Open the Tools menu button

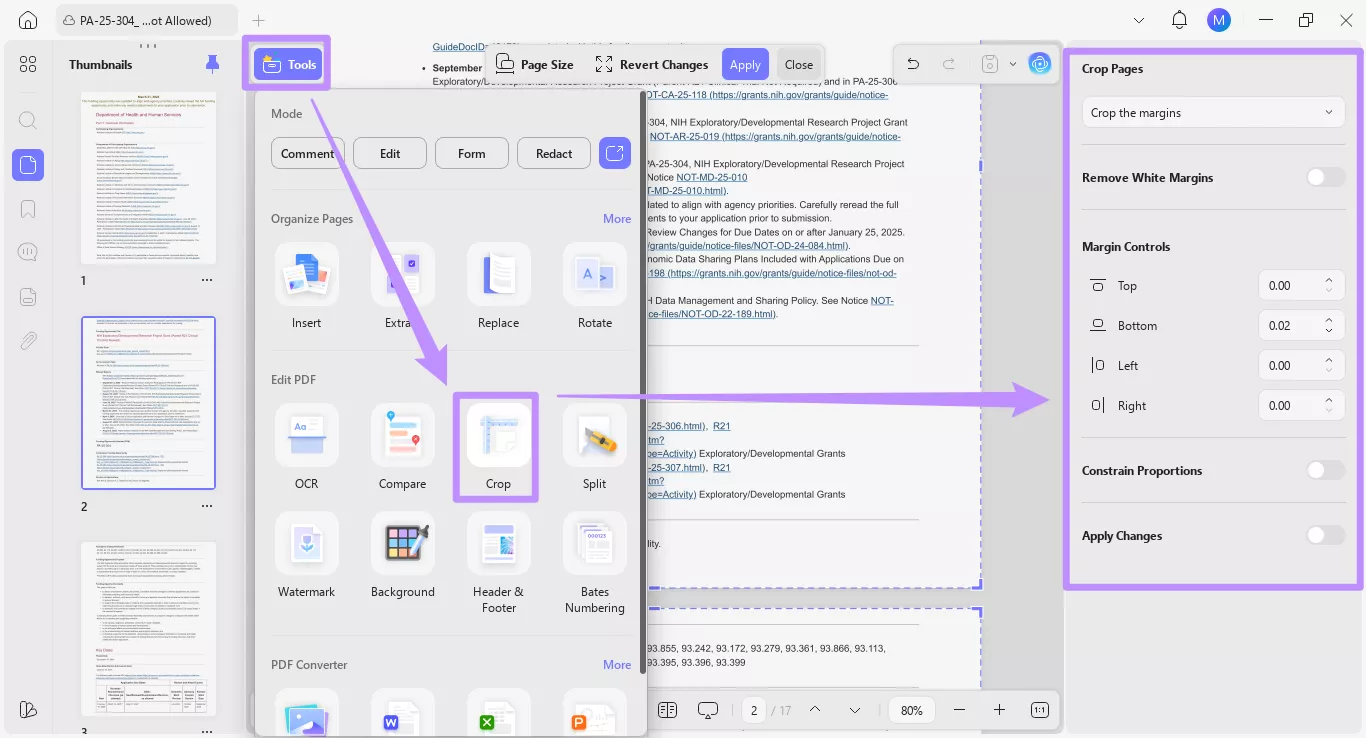[287, 65]
